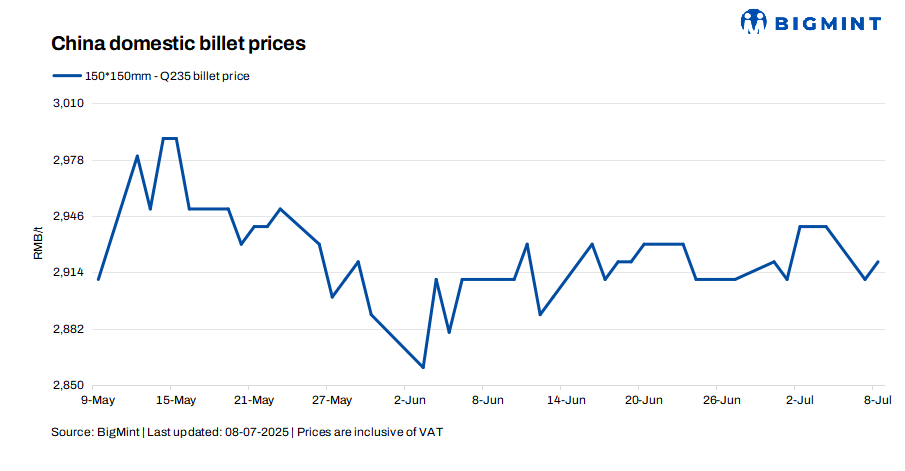
Task: Click the 2,946 y-axis tick label
Action: (68, 216)
